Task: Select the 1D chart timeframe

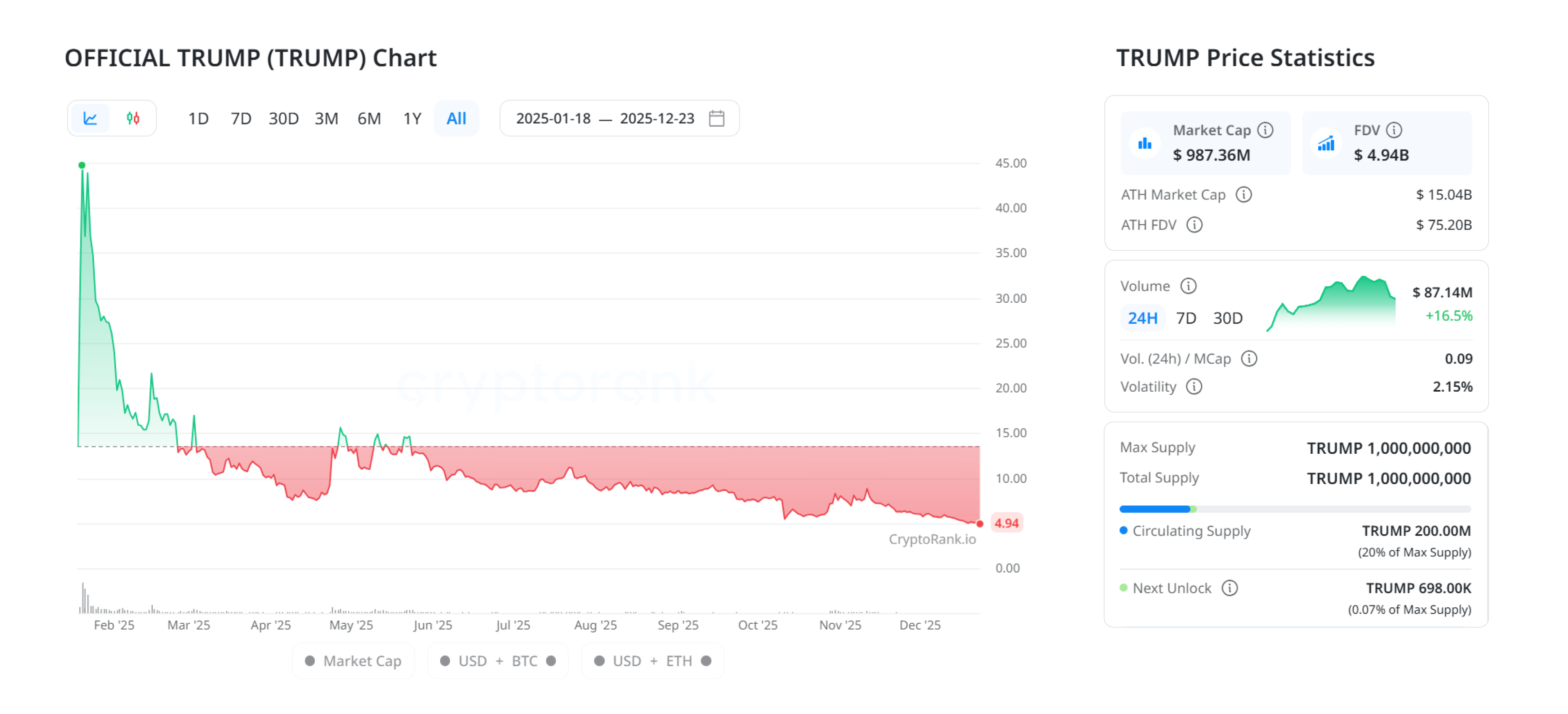Action: click(x=198, y=118)
